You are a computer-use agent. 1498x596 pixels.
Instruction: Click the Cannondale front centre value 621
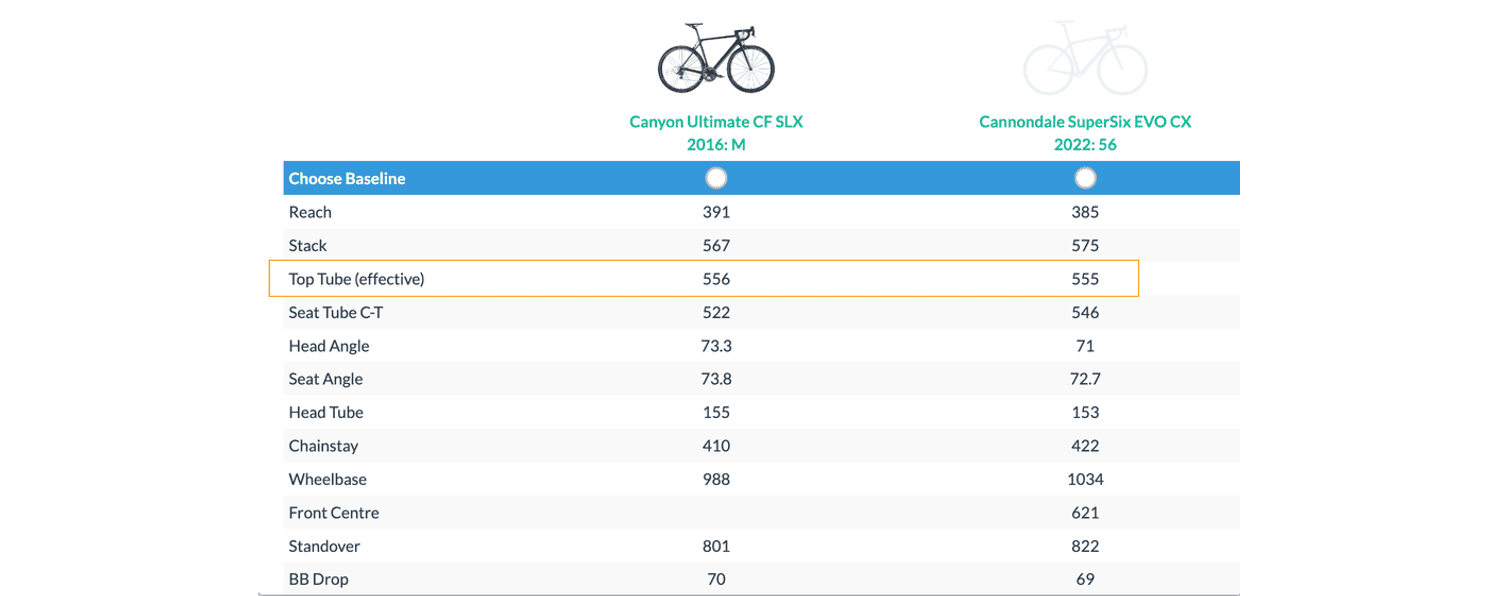tap(1085, 513)
